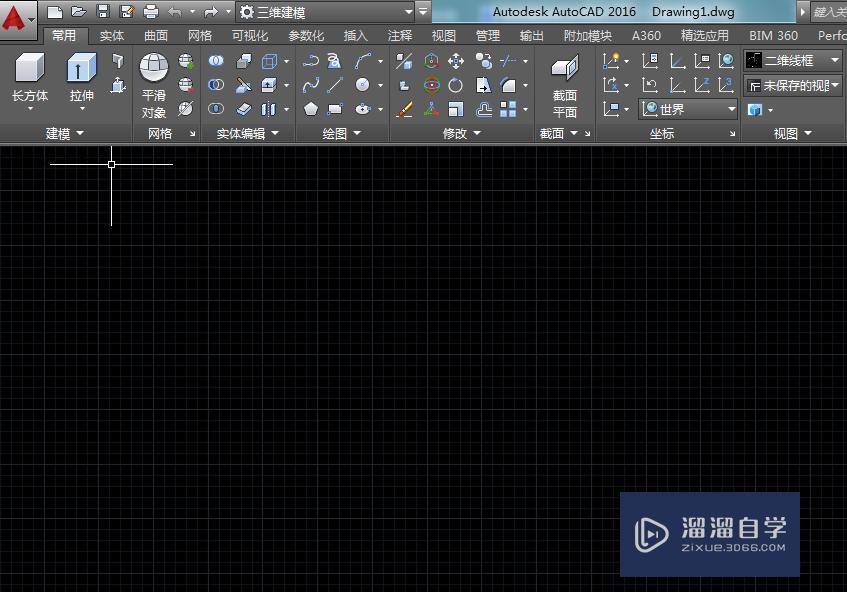Choose the Smooth Object (平滑对象) mesh tool

tap(154, 69)
